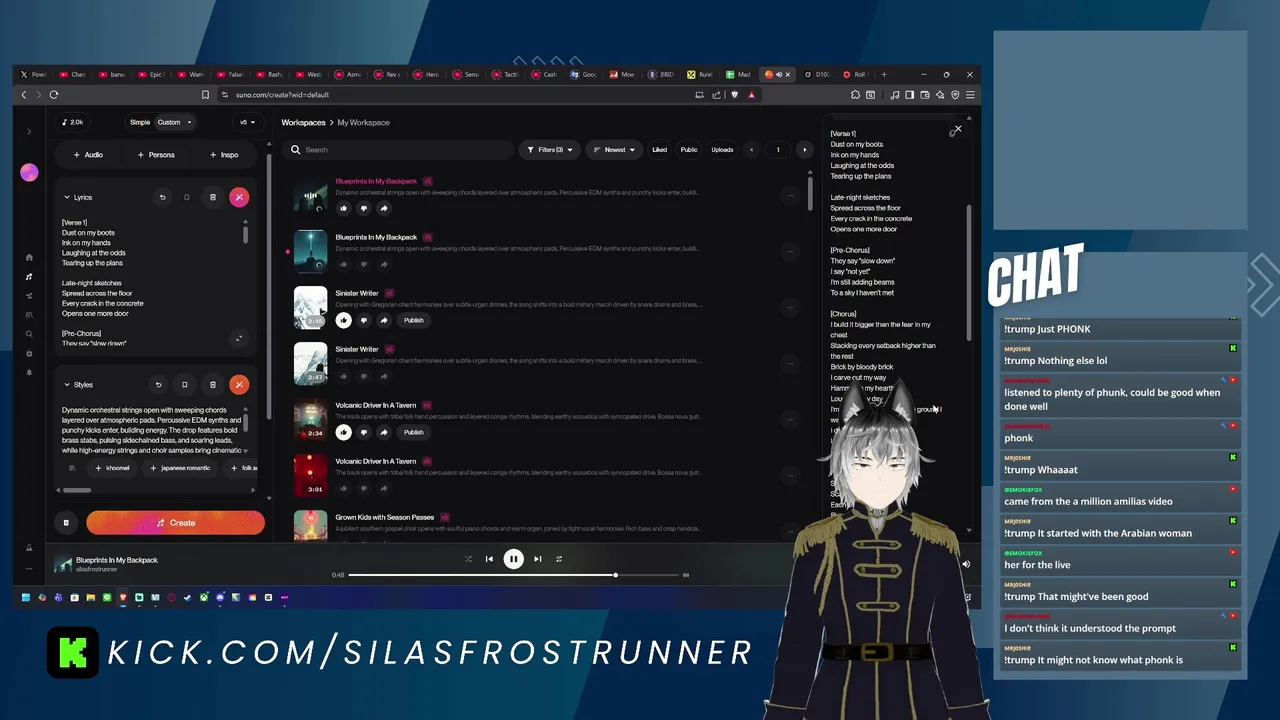Toggle the Uploads filter
Screen dimensions: 1280x720
click(x=722, y=150)
